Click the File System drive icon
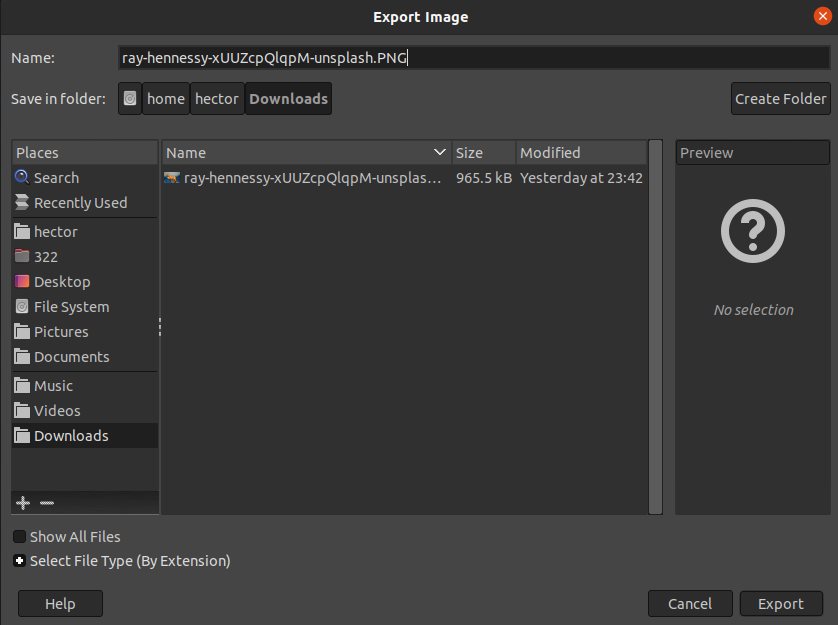838x625 pixels. pos(22,307)
